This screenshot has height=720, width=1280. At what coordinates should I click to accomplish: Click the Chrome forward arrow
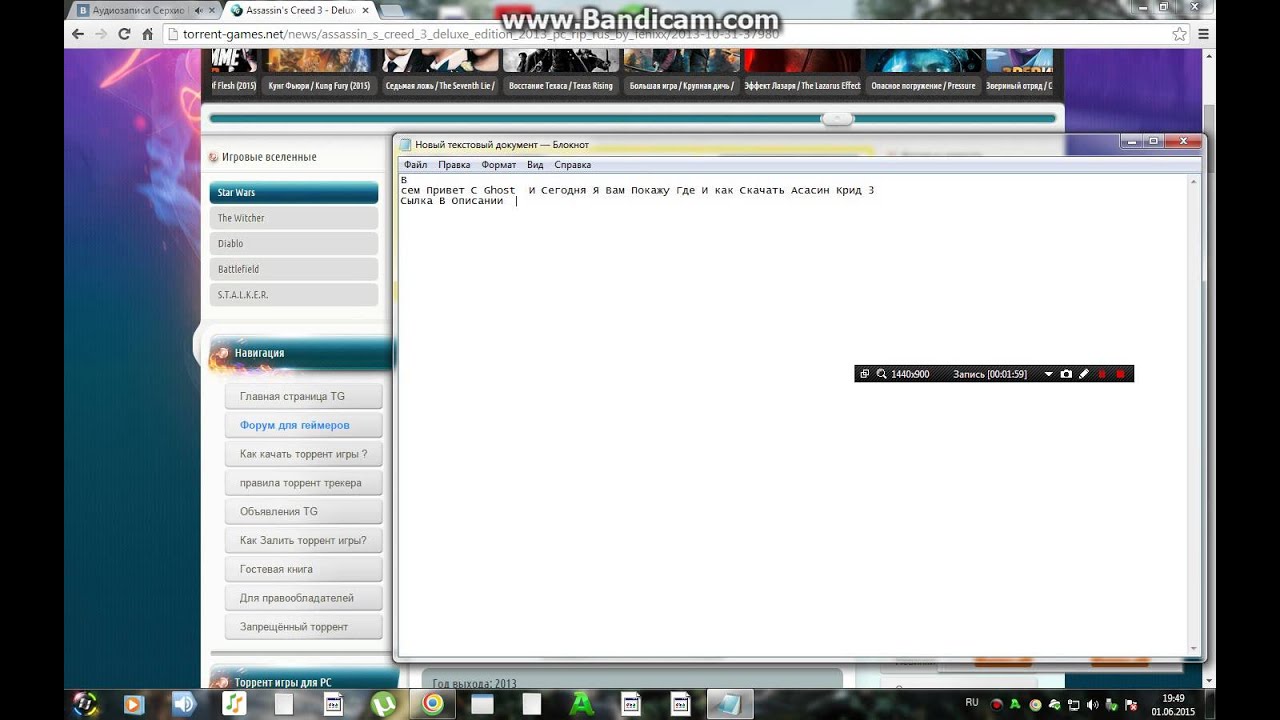[101, 33]
